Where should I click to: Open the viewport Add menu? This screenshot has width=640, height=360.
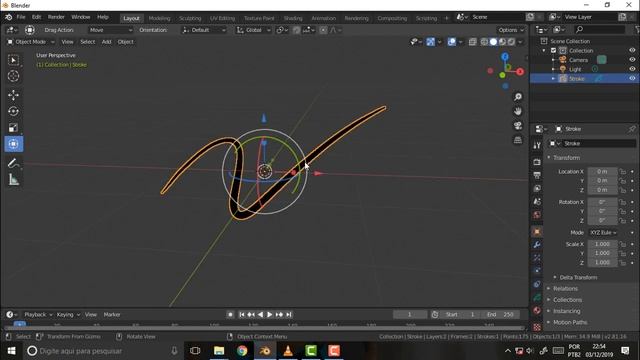[x=107, y=42]
